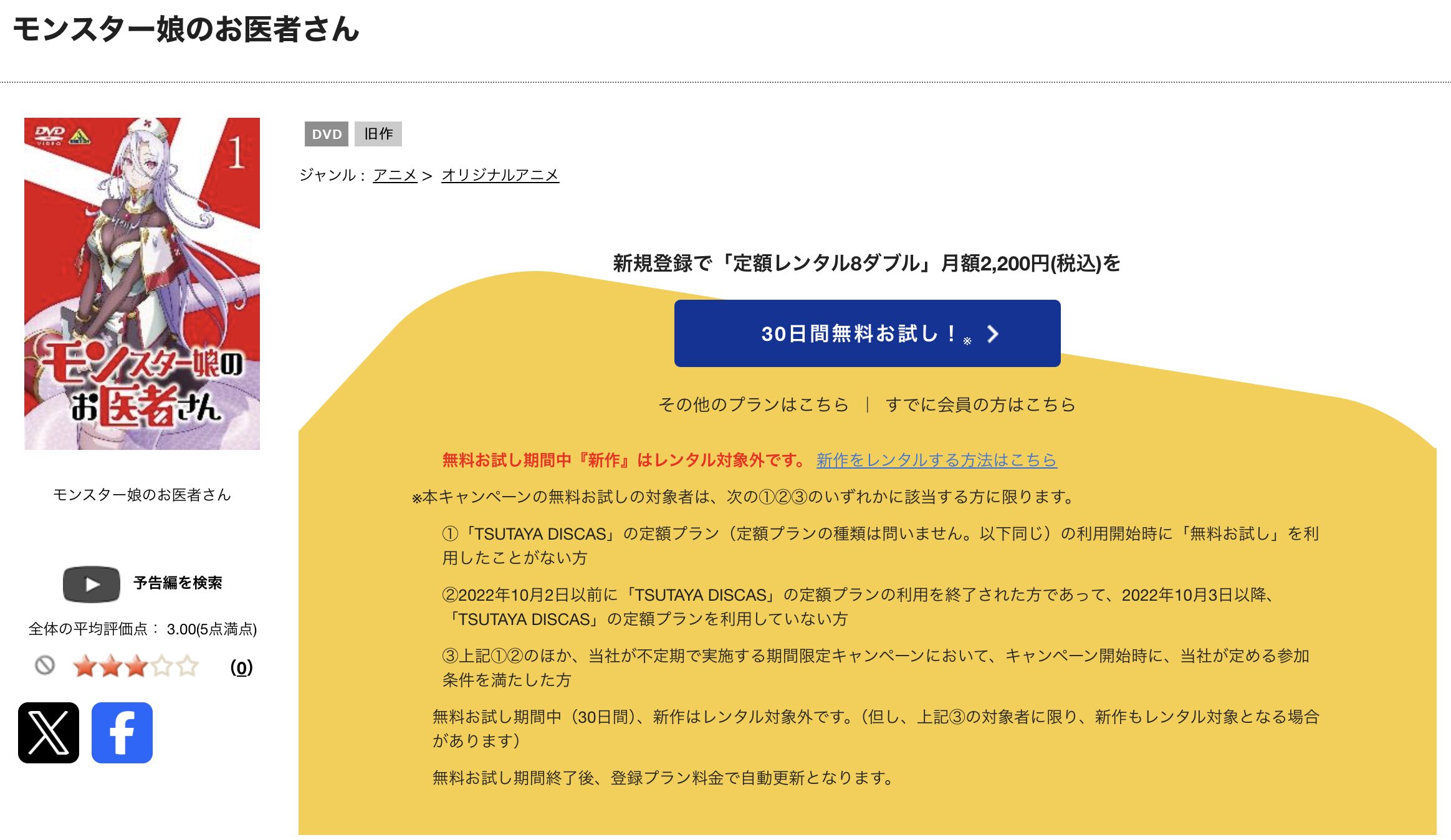Click the ※本キャンペーンの無料お試しの対象者 paragraph
This screenshot has width=1451, height=840.
pos(744,497)
